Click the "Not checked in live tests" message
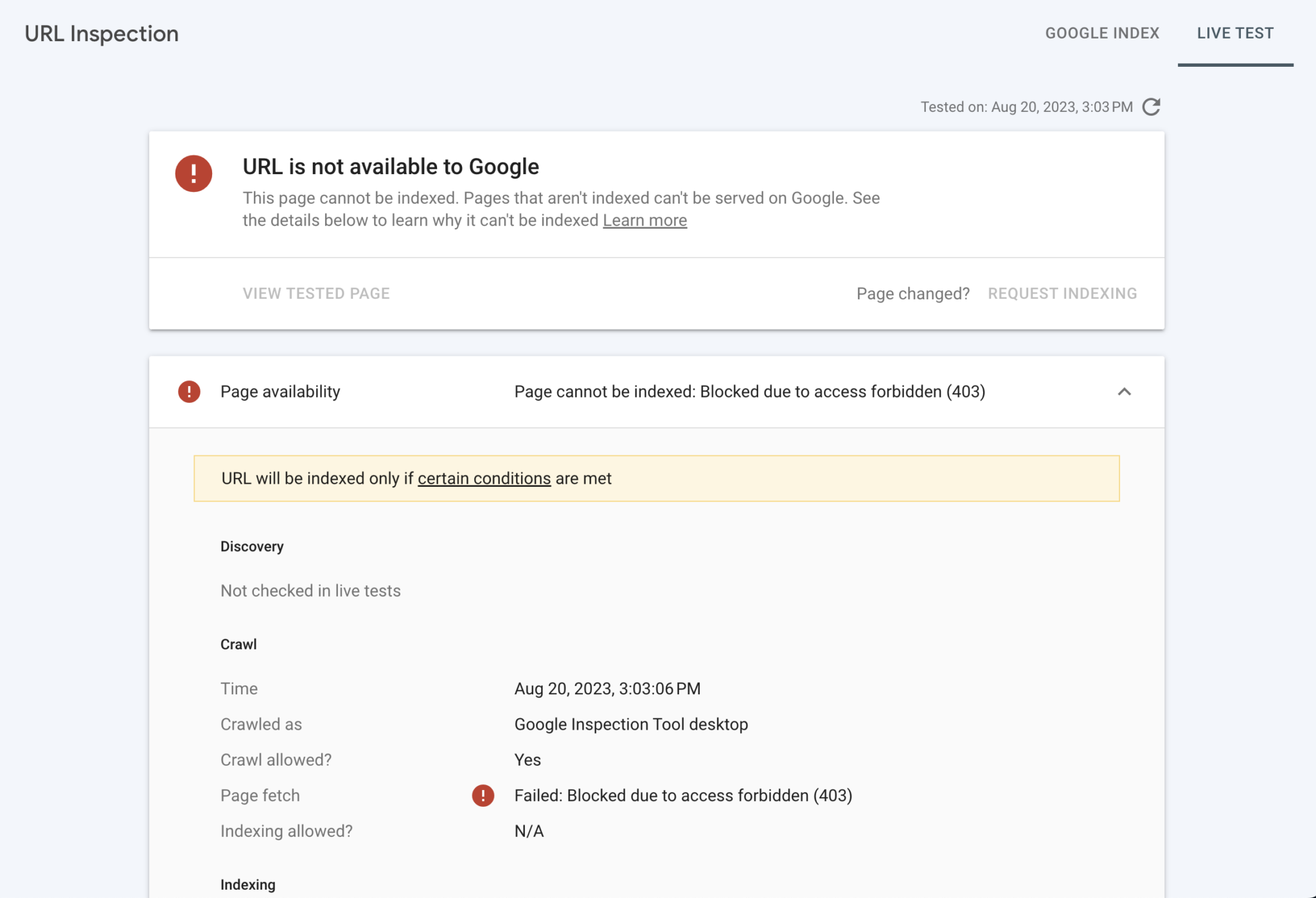 (x=310, y=590)
